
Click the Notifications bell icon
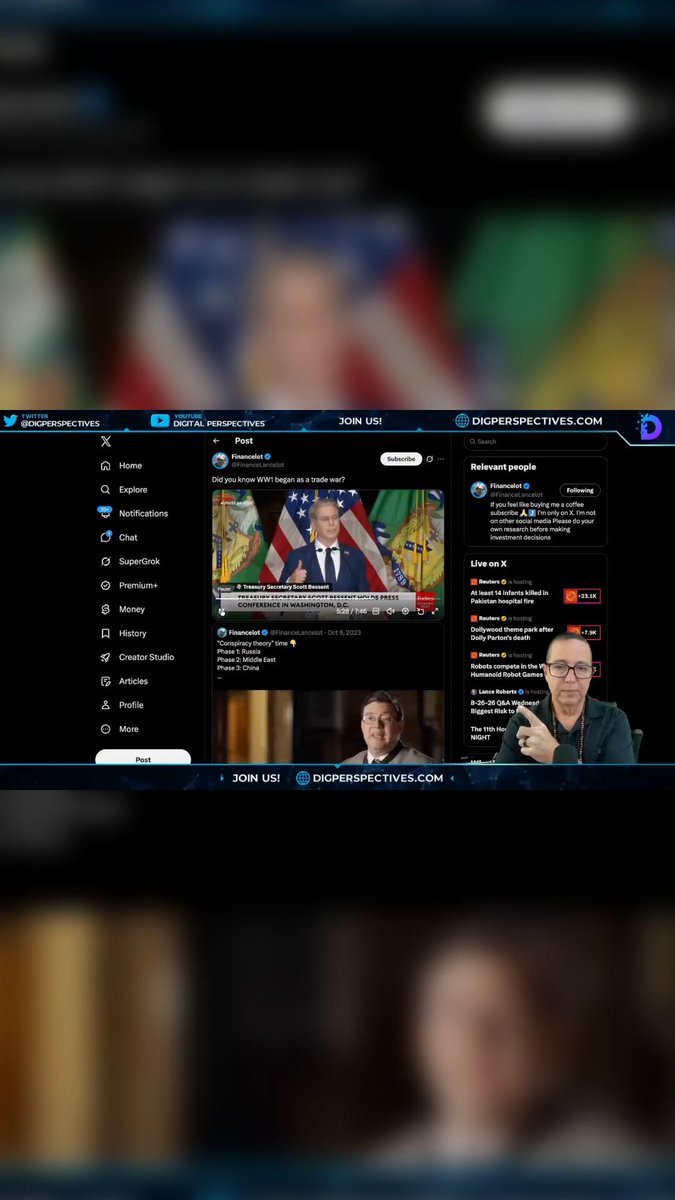(x=106, y=514)
